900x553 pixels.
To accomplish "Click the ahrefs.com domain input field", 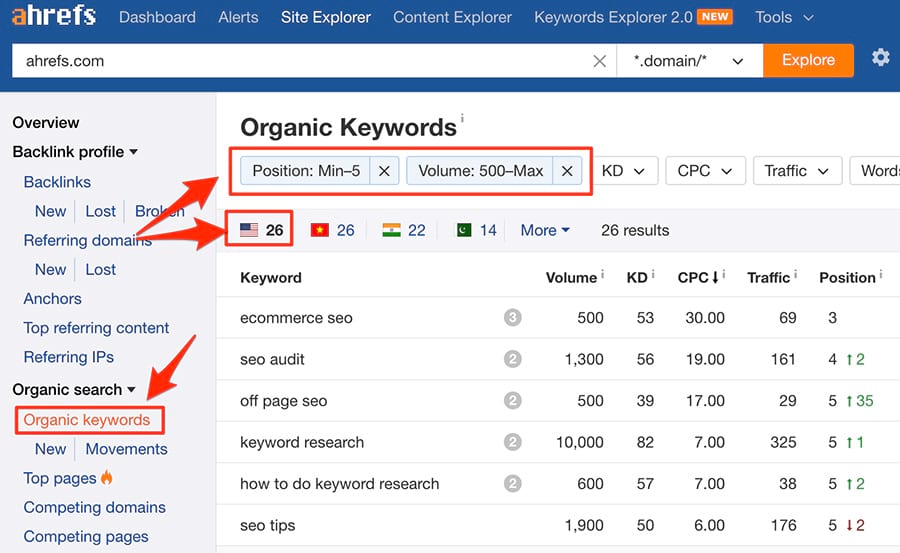I will (x=300, y=61).
